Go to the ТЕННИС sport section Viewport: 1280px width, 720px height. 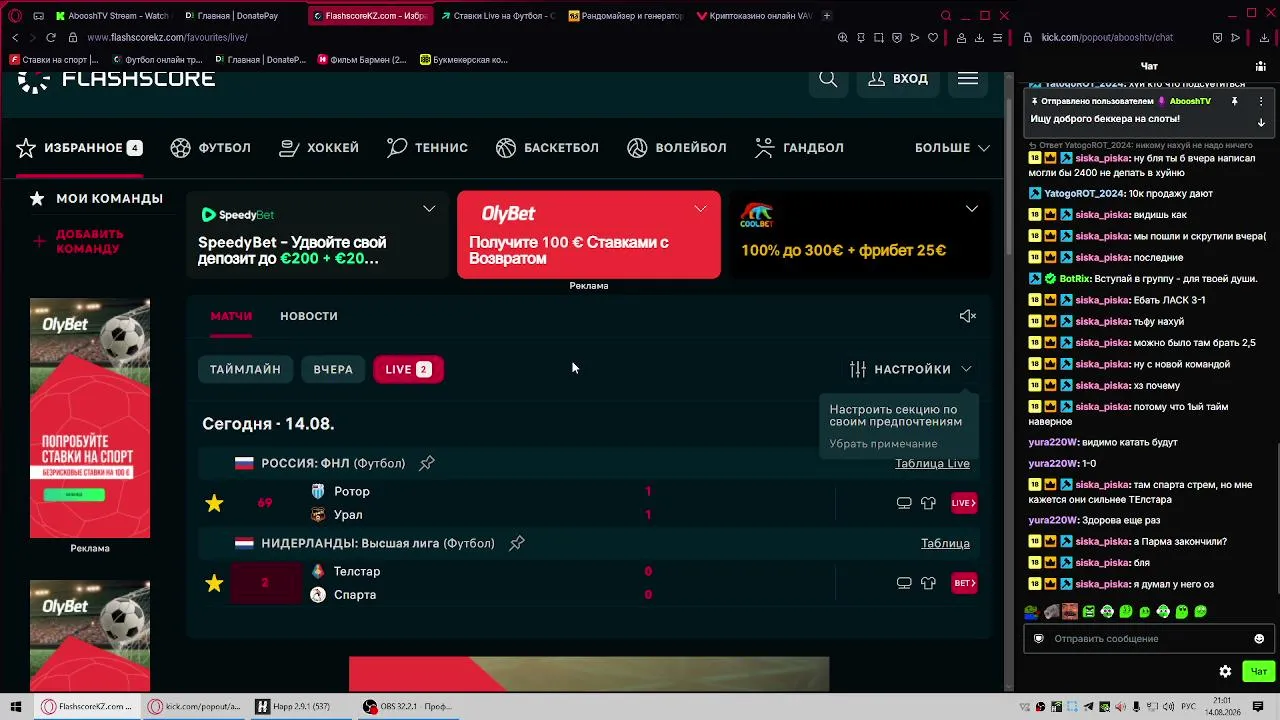pyautogui.click(x=427, y=148)
